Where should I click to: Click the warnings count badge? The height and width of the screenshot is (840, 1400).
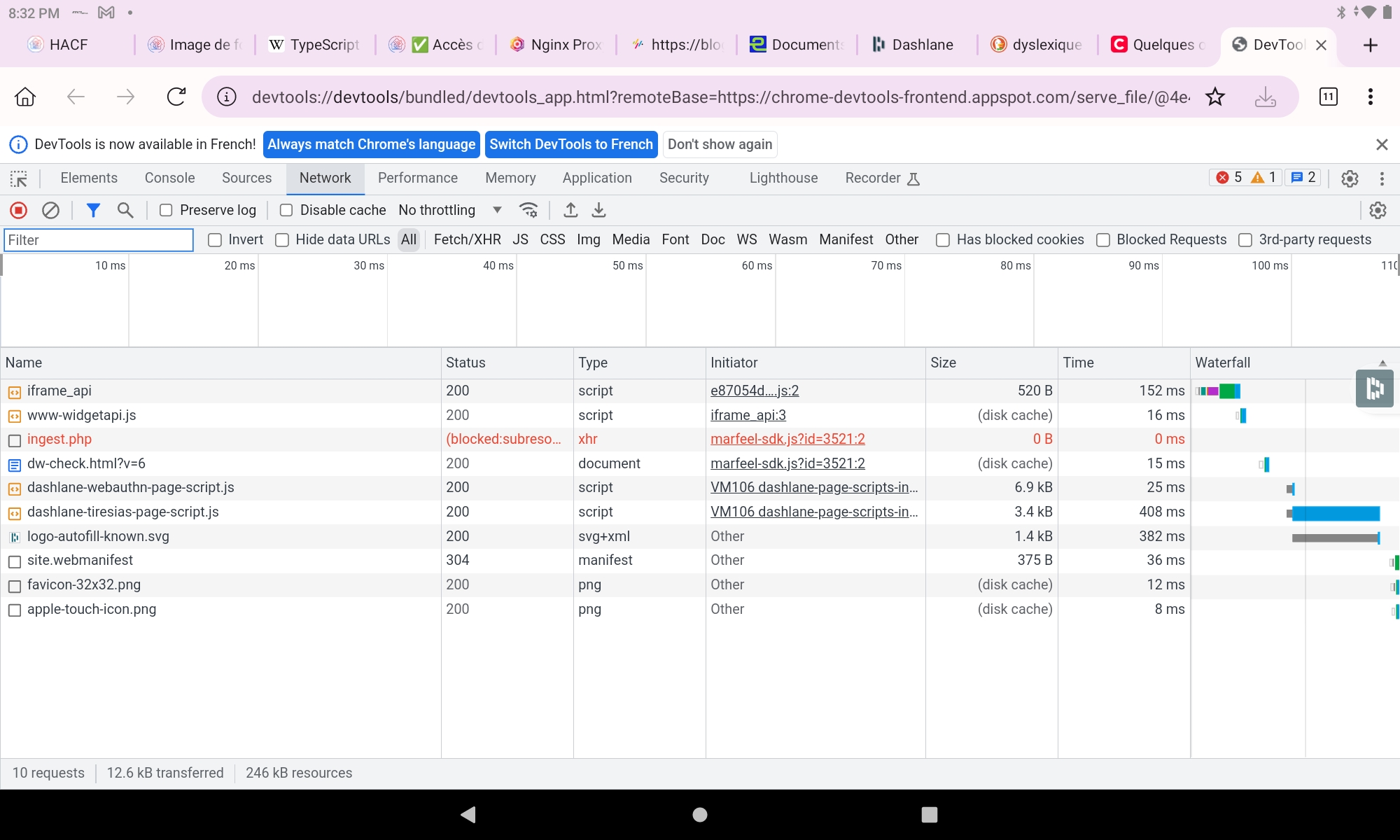[x=1264, y=178]
